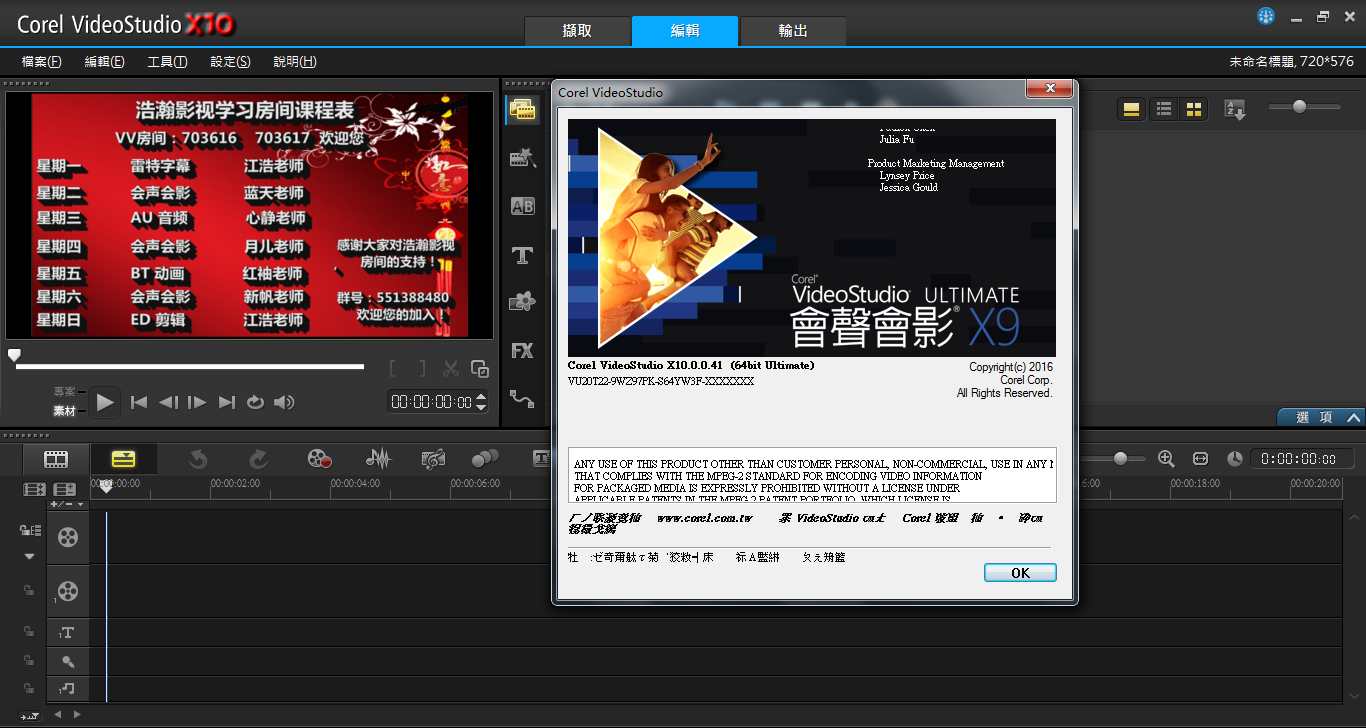Image resolution: width=1366 pixels, height=728 pixels.
Task: Enable repeat playback in preview
Action: (255, 402)
